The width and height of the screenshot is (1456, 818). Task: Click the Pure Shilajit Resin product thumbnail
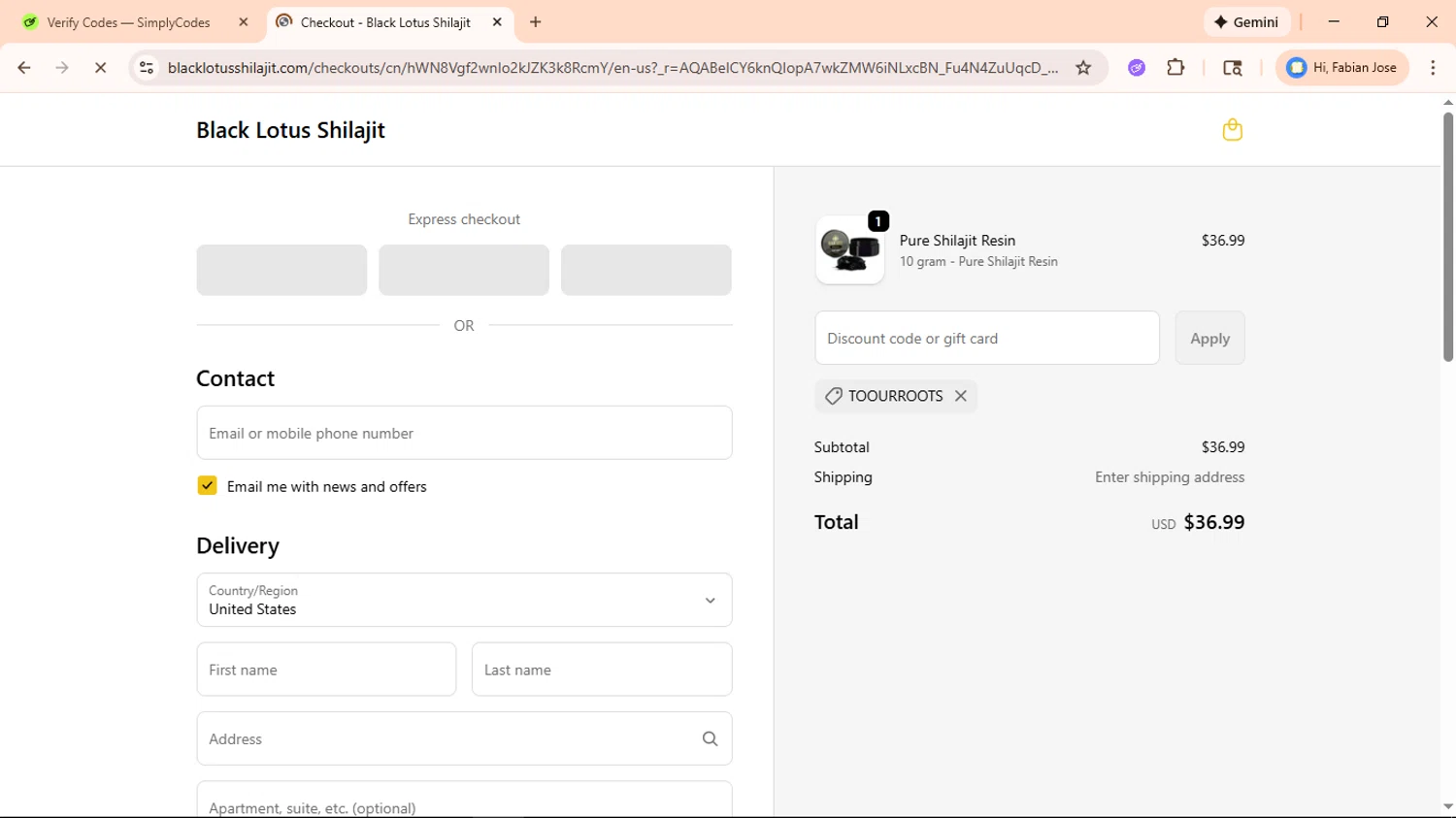(849, 250)
